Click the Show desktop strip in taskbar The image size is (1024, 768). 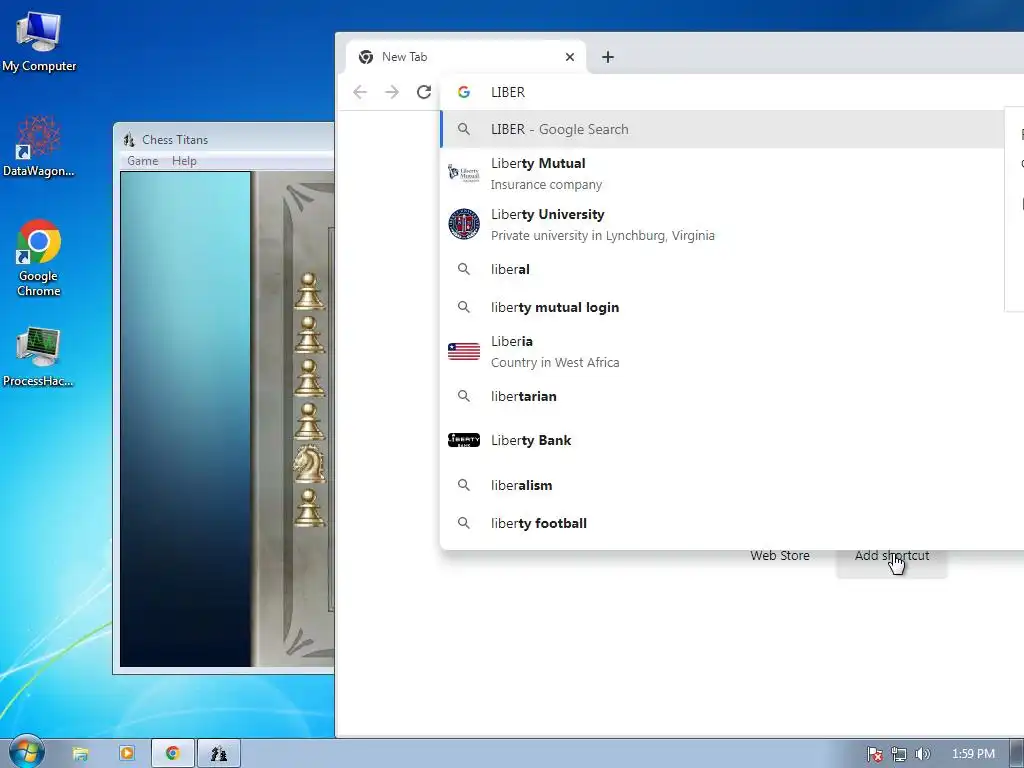point(1017,754)
